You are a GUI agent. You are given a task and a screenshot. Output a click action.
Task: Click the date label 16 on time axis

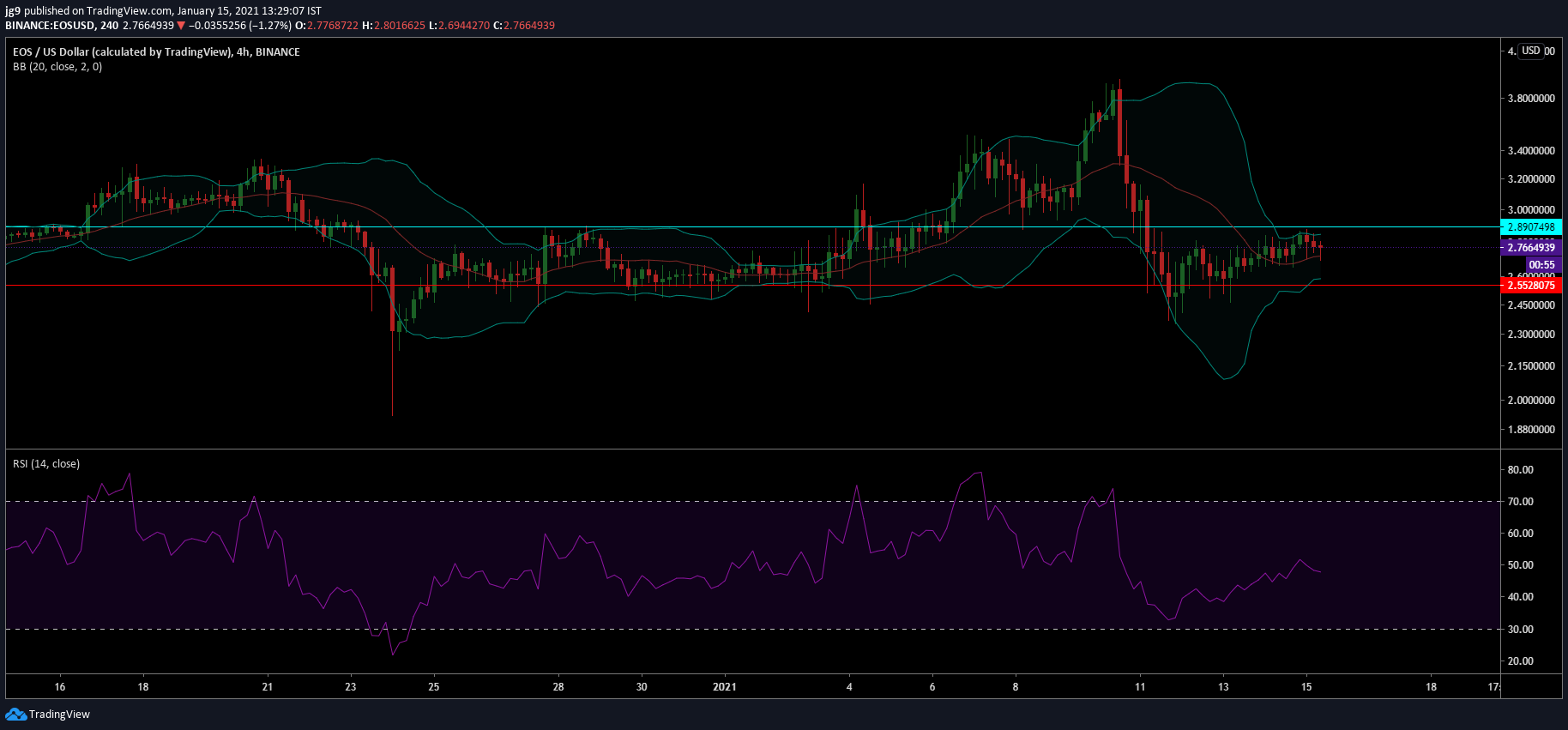[x=60, y=687]
